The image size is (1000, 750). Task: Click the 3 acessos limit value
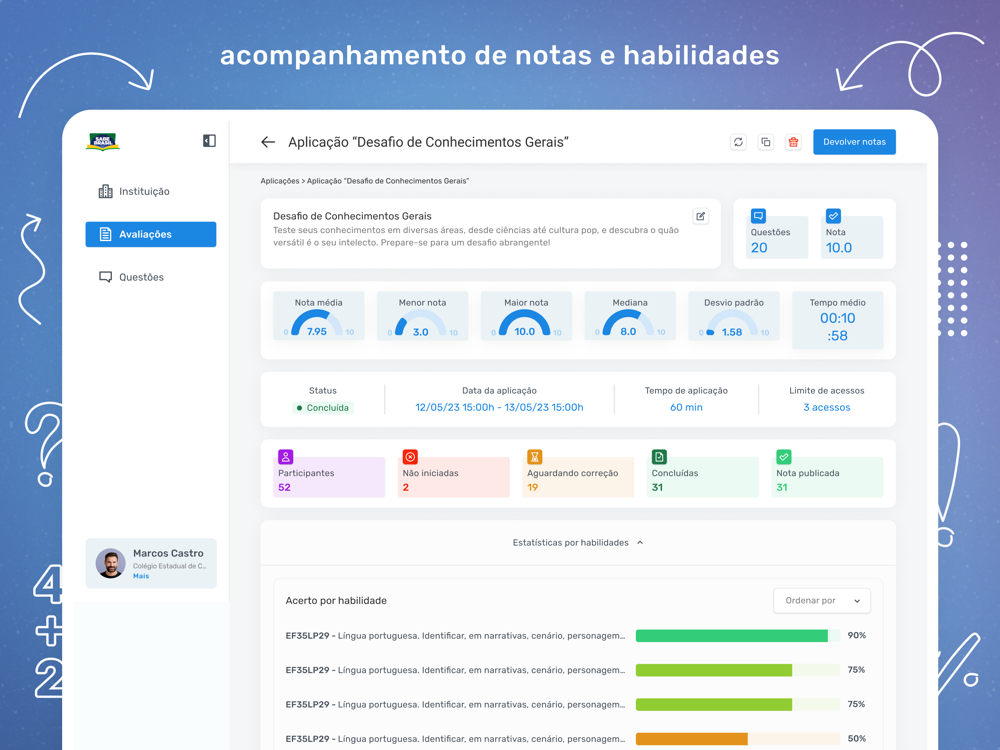[x=827, y=408]
